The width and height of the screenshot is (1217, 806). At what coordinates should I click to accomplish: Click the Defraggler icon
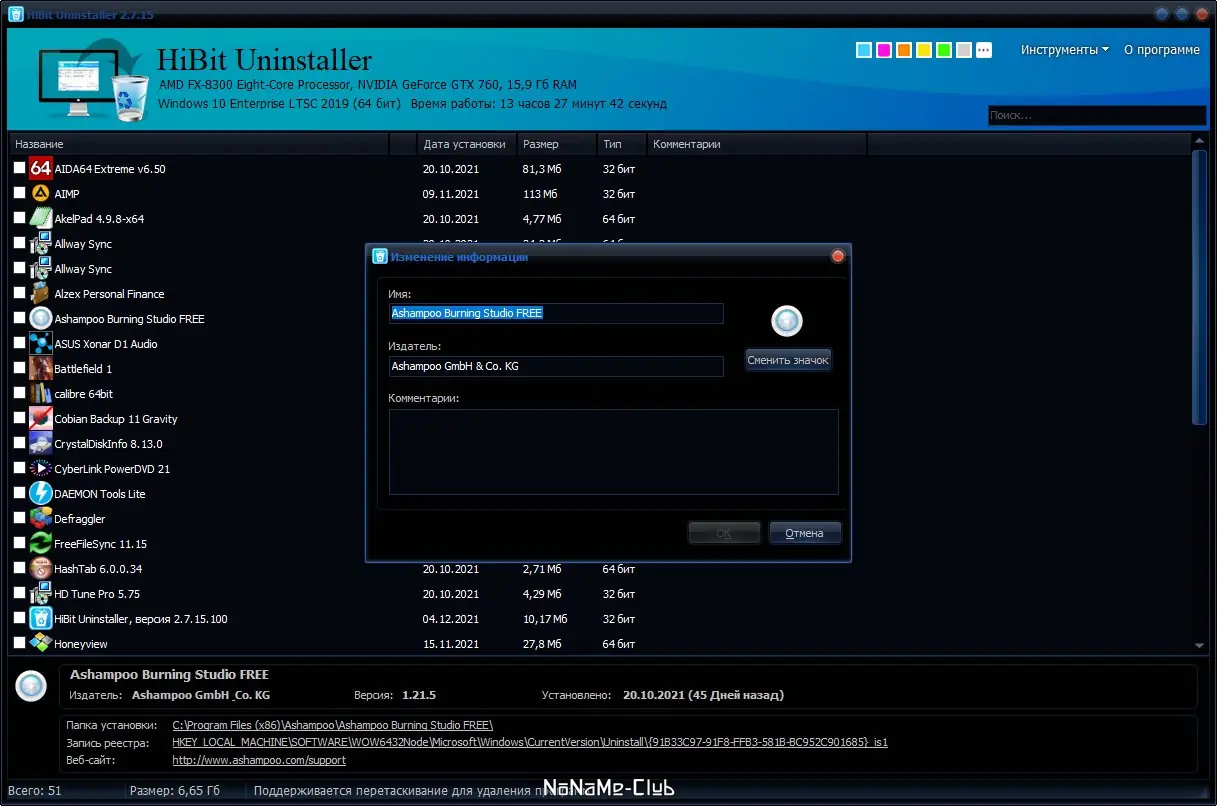coord(41,518)
